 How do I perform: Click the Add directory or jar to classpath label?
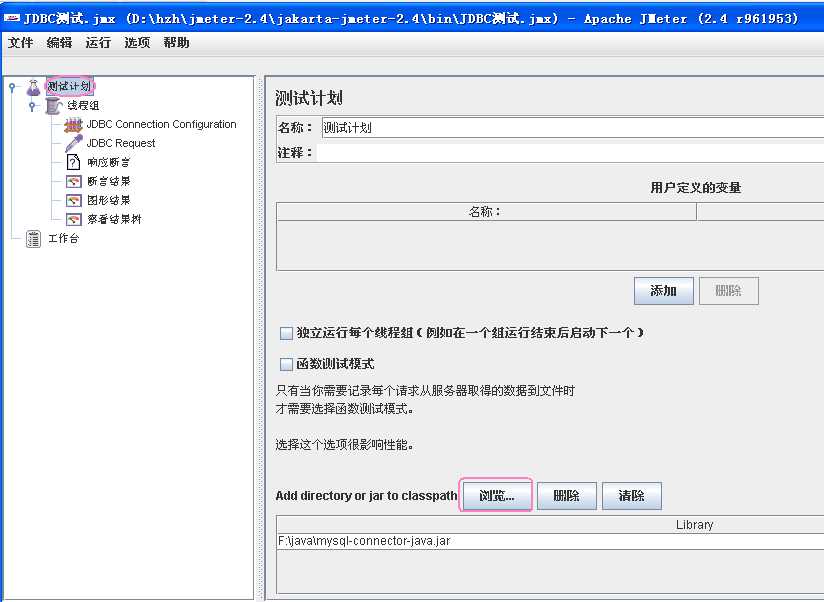(366, 496)
